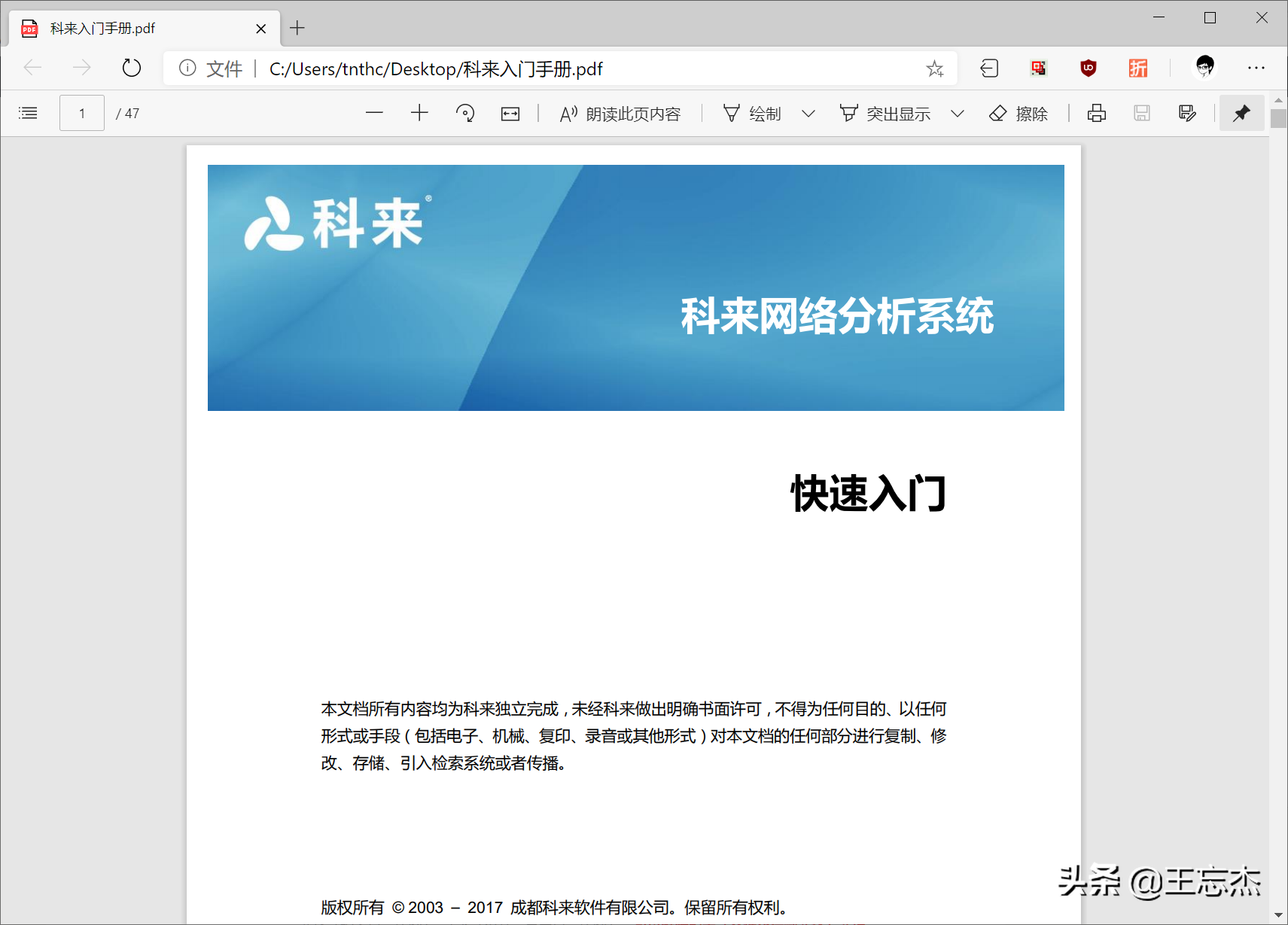Click the red screenshot extension icon

[1039, 68]
